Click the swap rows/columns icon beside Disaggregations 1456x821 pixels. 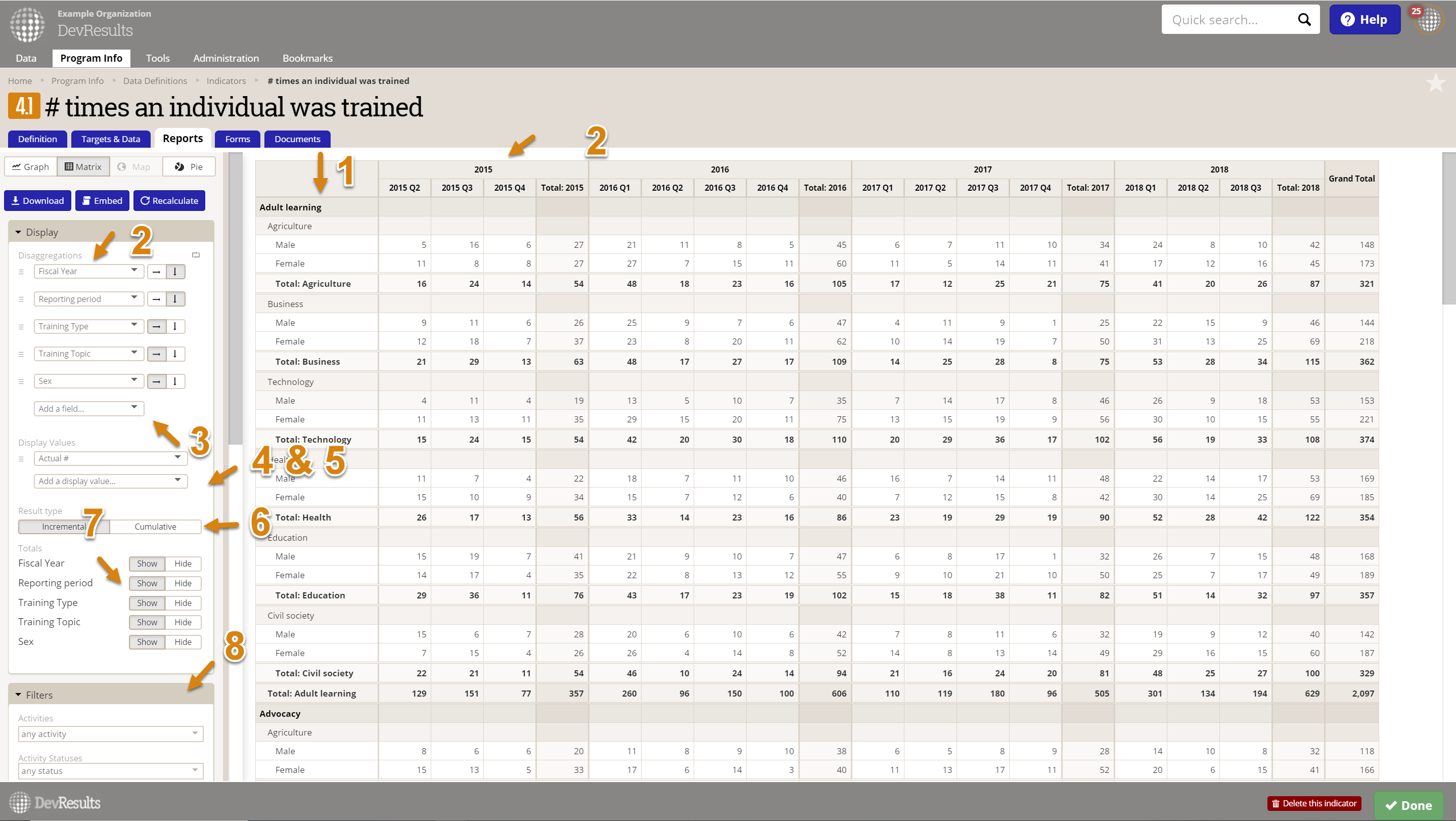click(196, 255)
